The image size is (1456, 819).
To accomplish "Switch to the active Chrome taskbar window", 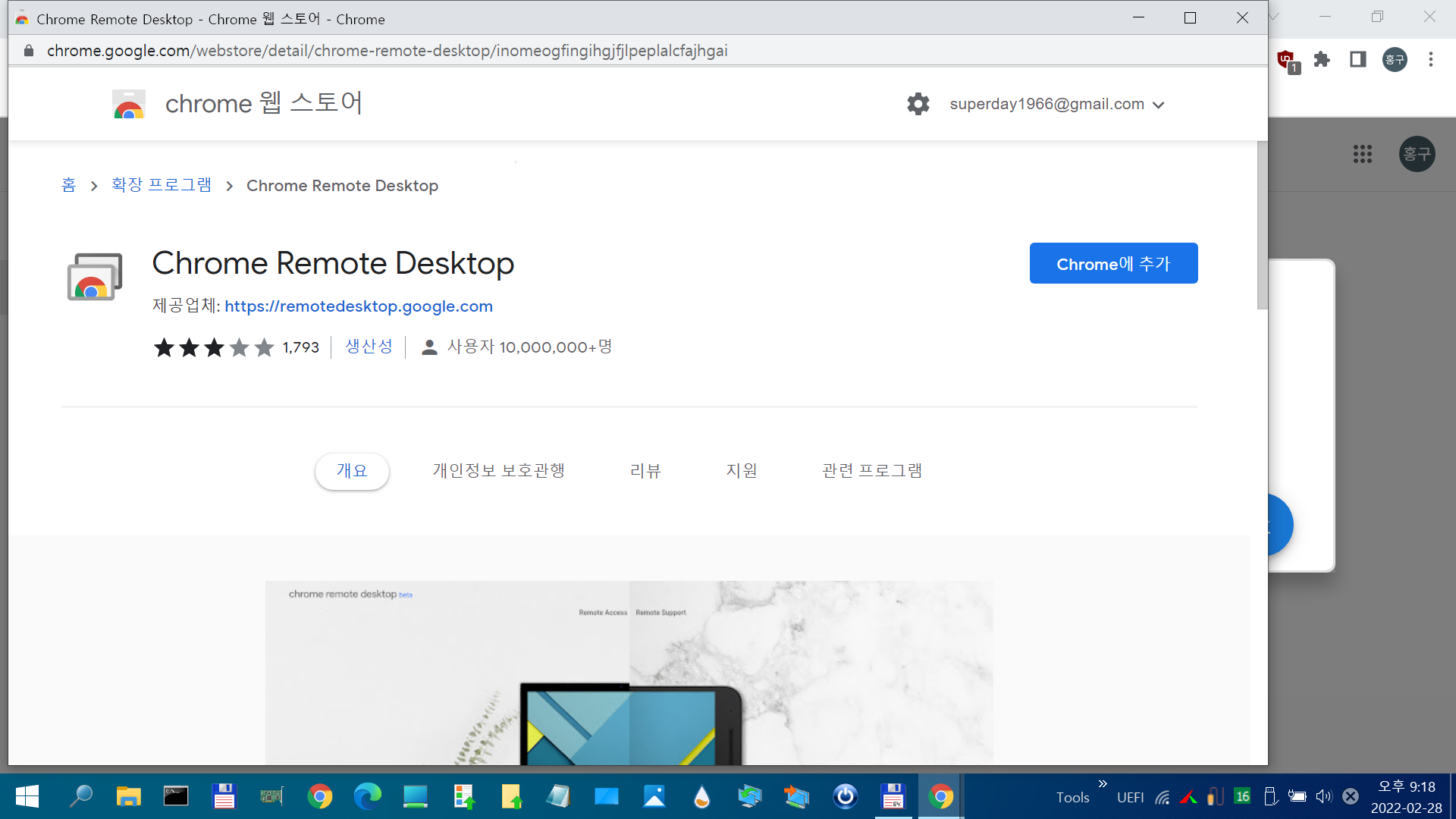I will point(940,796).
